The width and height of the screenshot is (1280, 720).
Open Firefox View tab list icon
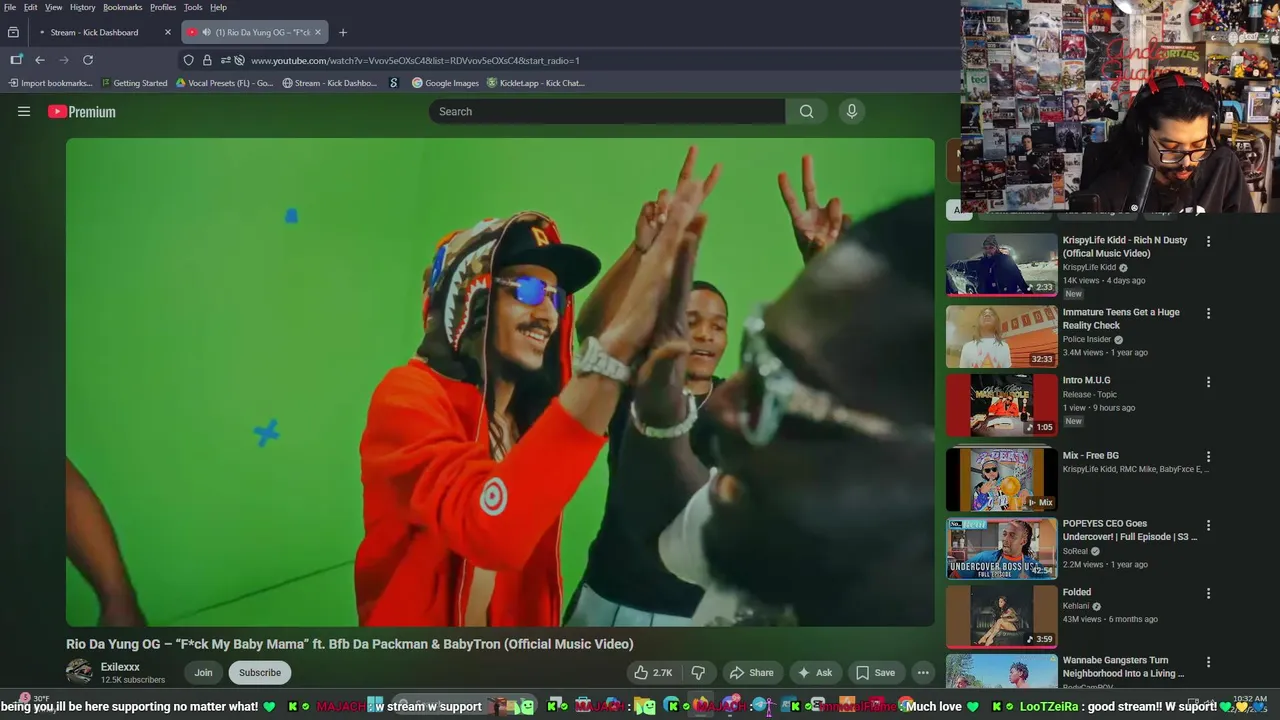coord(13,32)
